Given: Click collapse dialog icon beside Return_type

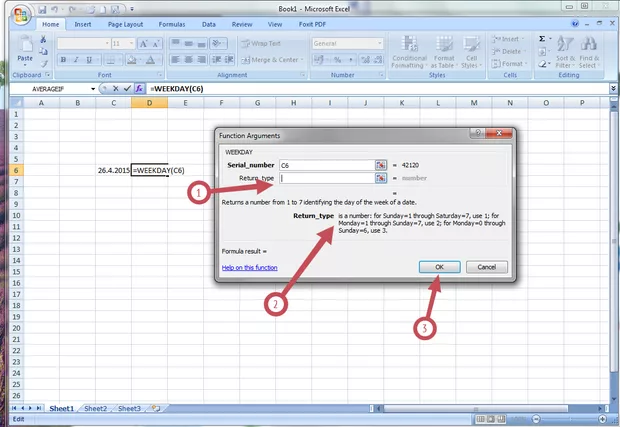Looking at the screenshot, I should point(381,178).
